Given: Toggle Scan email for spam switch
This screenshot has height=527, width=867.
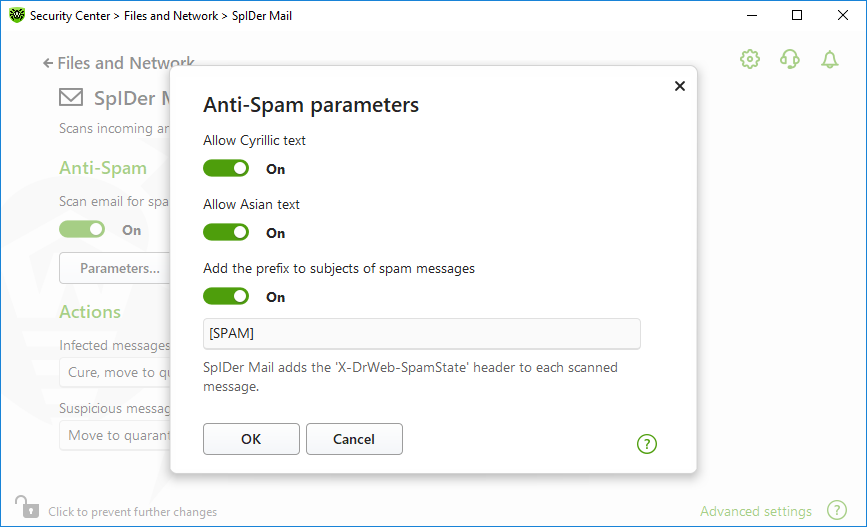Looking at the screenshot, I should pyautogui.click(x=82, y=229).
